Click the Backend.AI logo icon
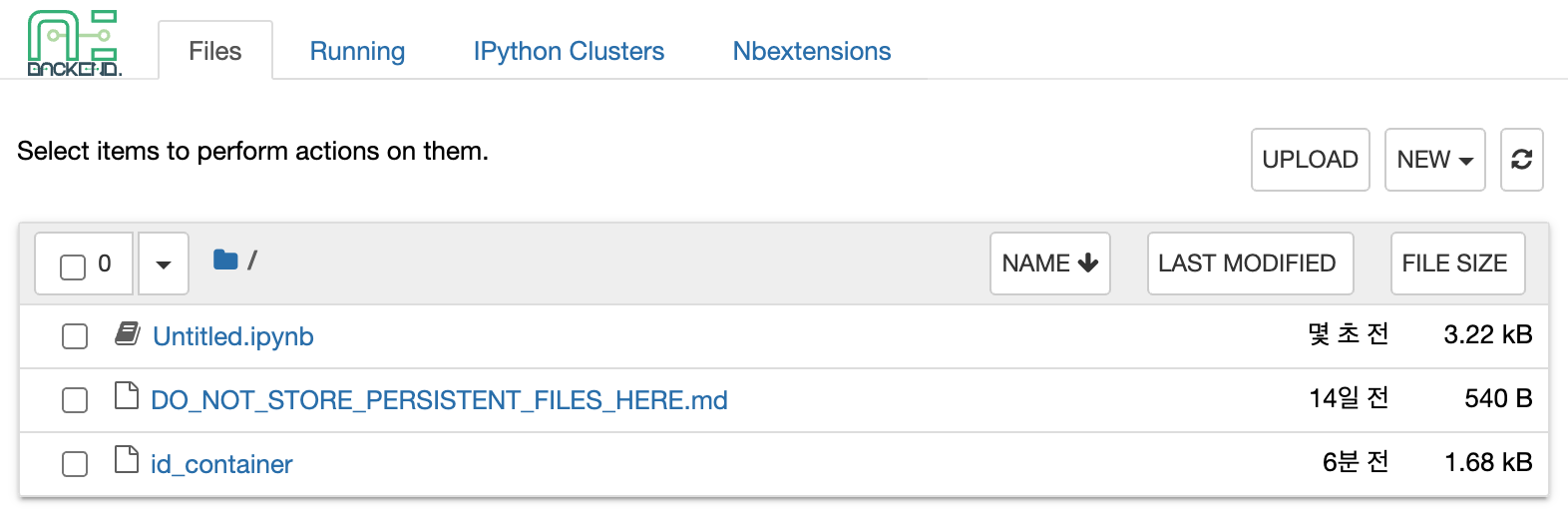The height and width of the screenshot is (523, 1568). 74,44
